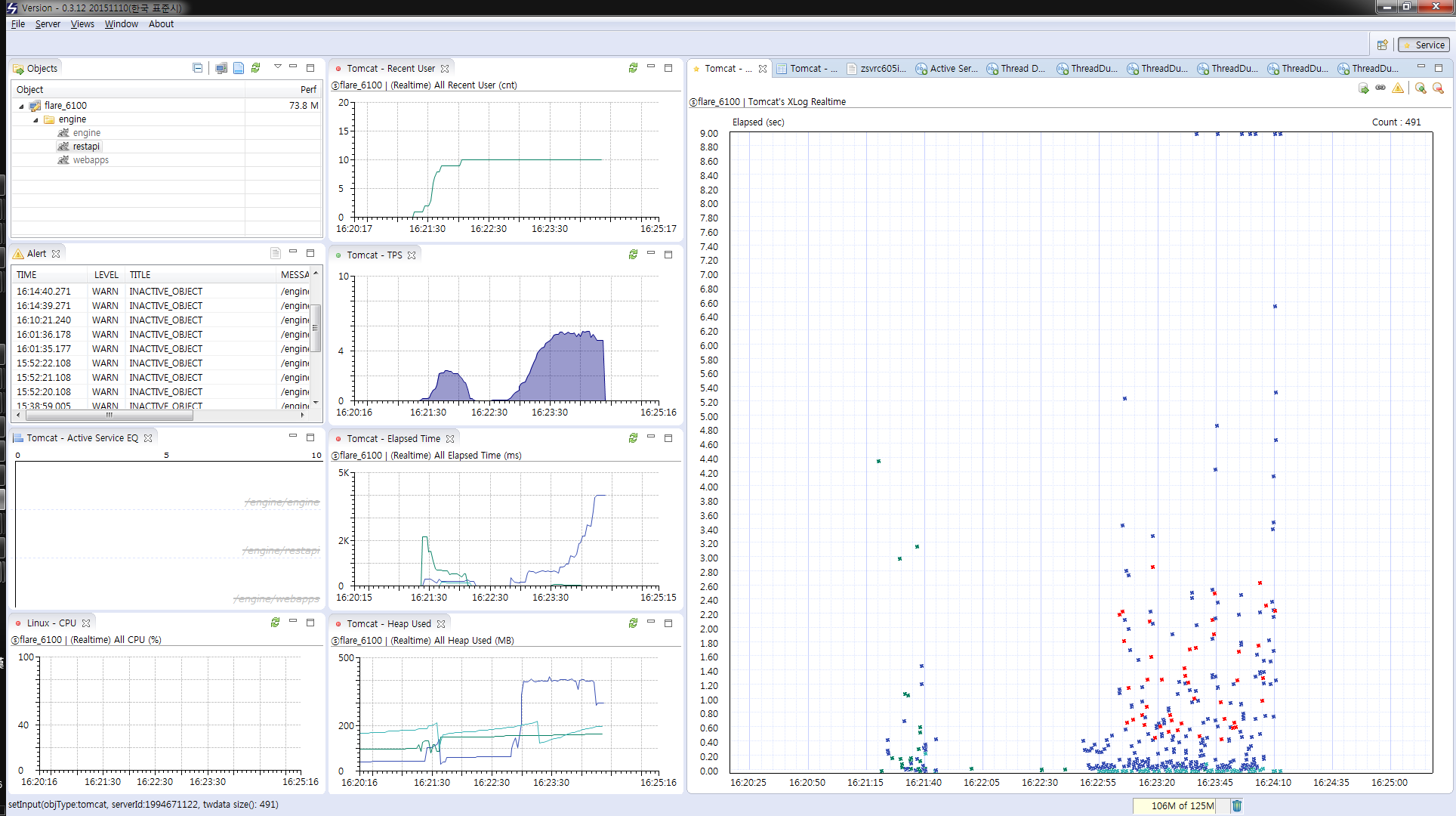This screenshot has height=816, width=1456.
Task: Close the Tomcat - Heap Used tab
Action: [441, 624]
